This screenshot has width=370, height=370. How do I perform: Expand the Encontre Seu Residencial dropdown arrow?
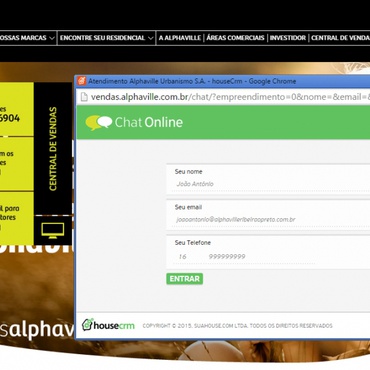click(150, 38)
